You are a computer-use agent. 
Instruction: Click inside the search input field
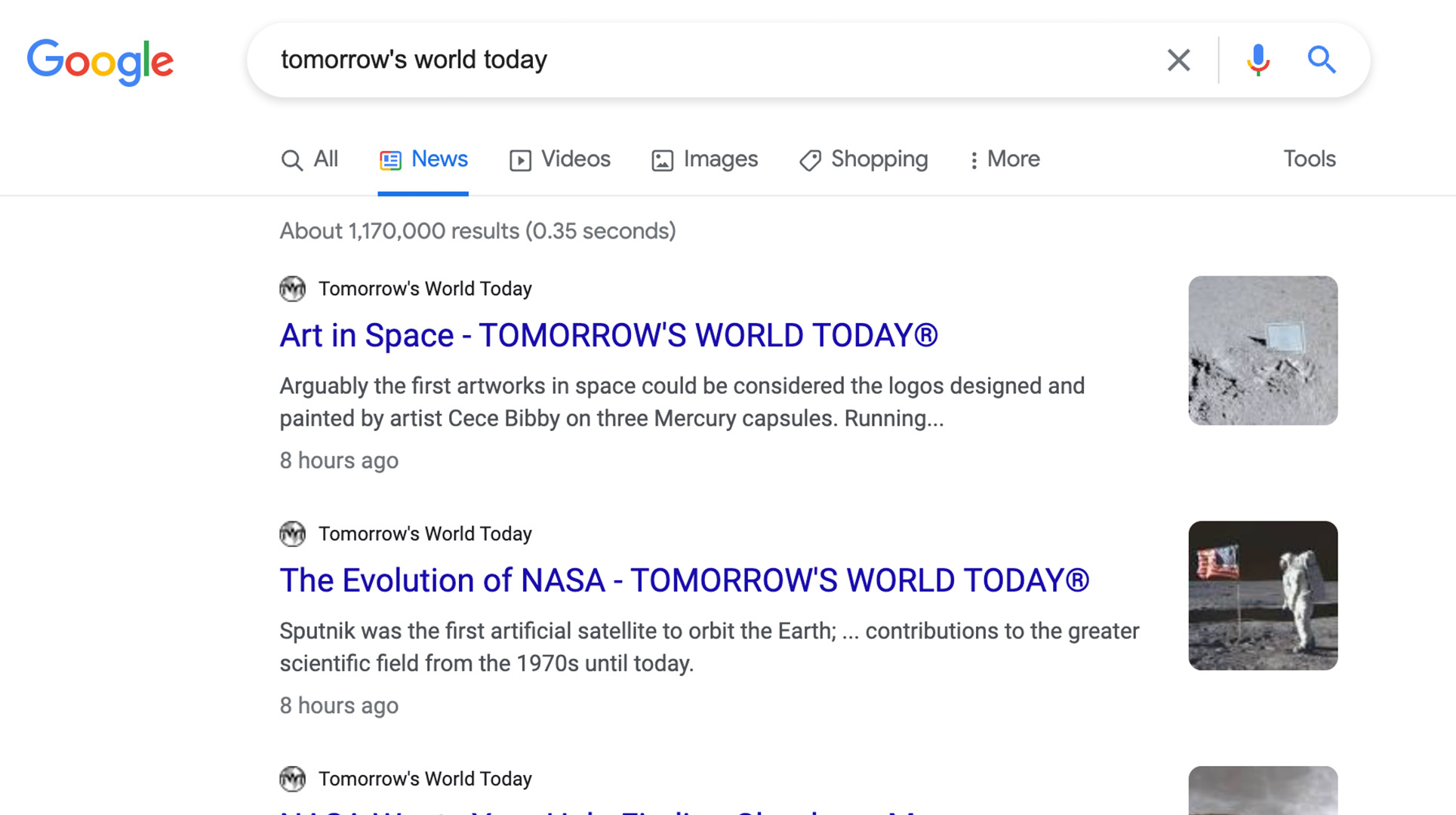pos(679,60)
